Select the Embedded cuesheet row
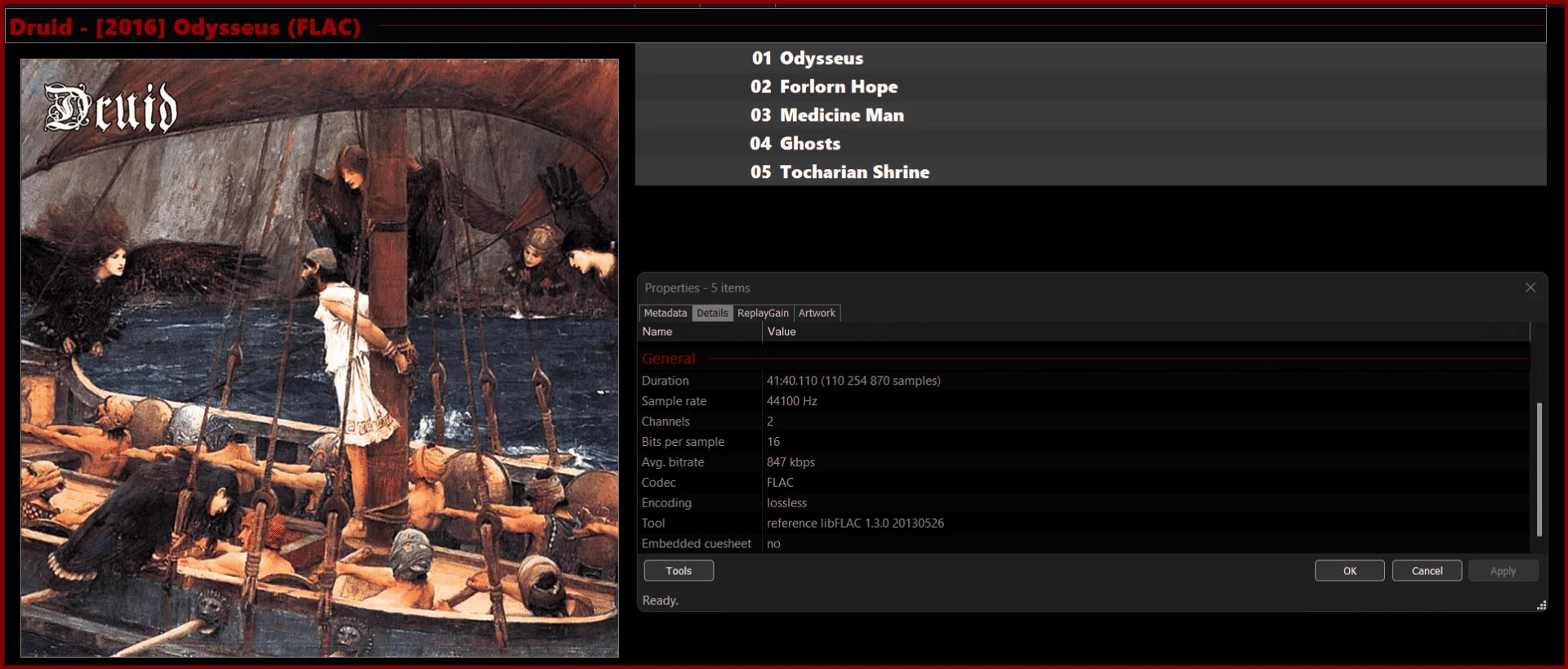The image size is (1568, 669). coord(1084,544)
